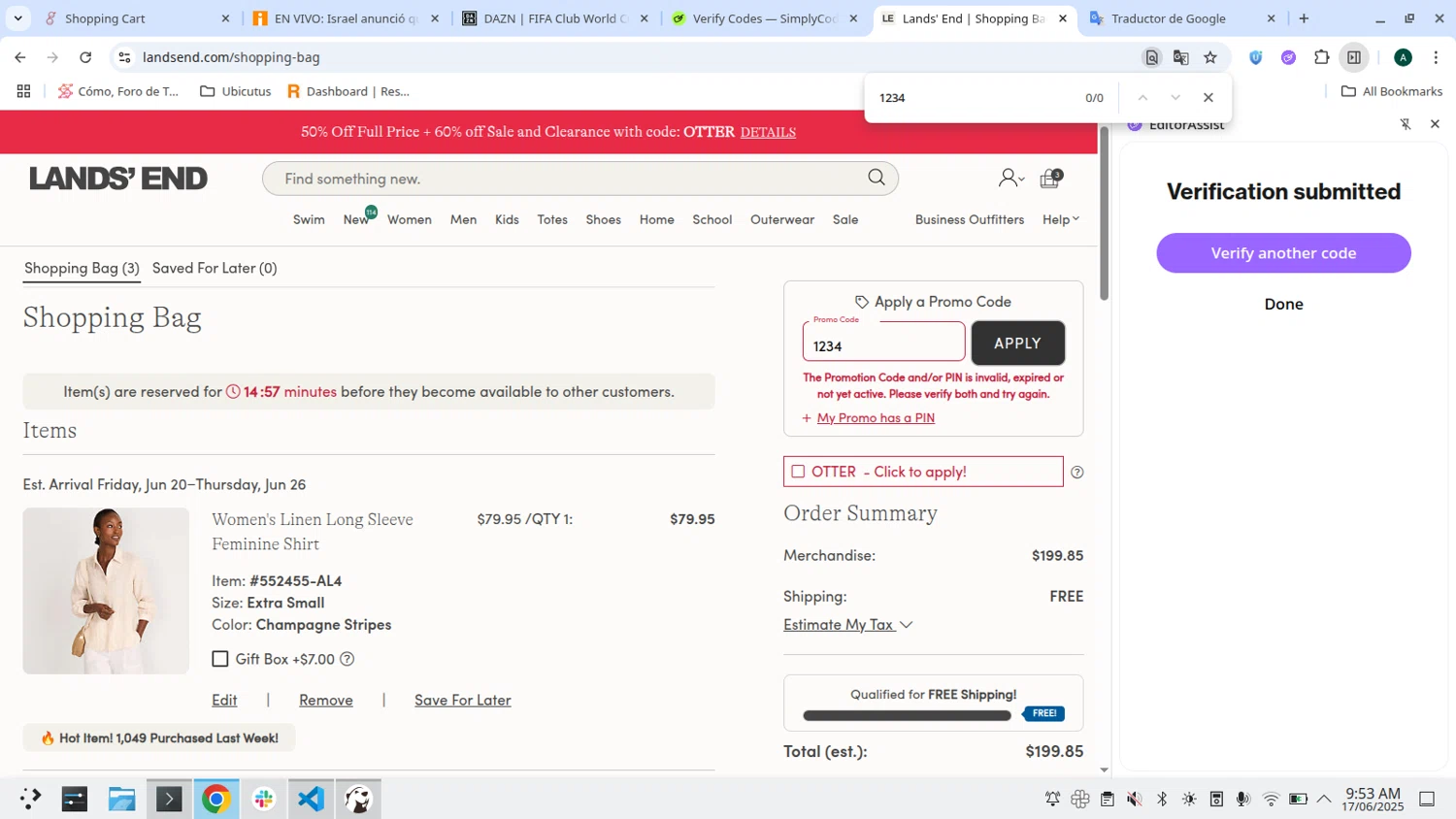Click the help icon next to OTTER promo
Viewport: 1456px width, 819px height.
(x=1076, y=473)
